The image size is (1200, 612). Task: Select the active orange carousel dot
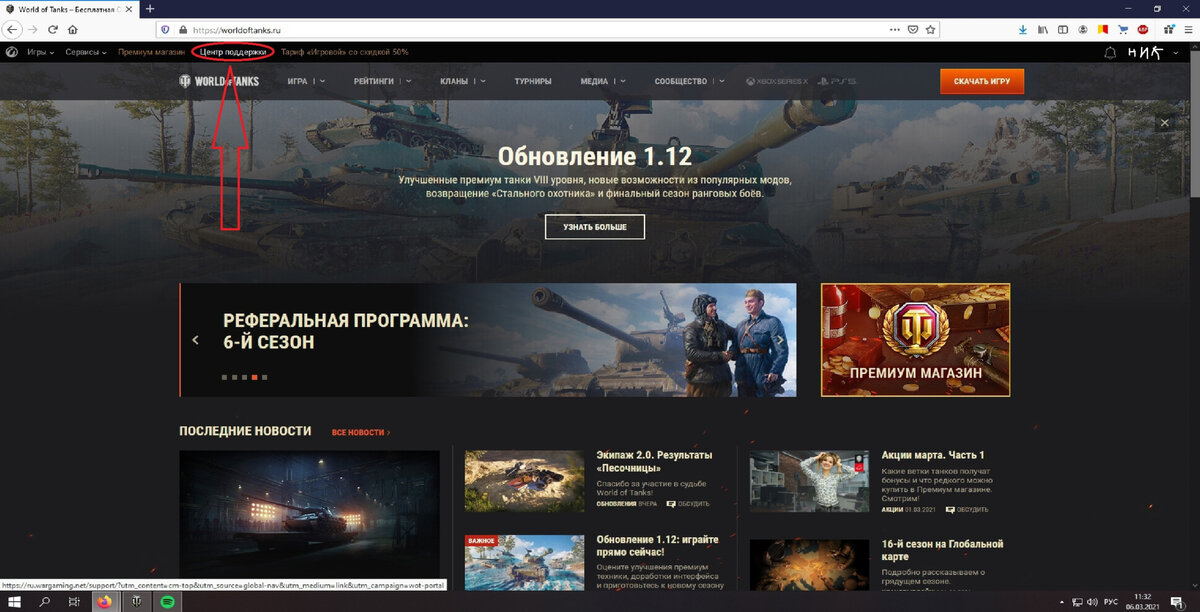[254, 377]
